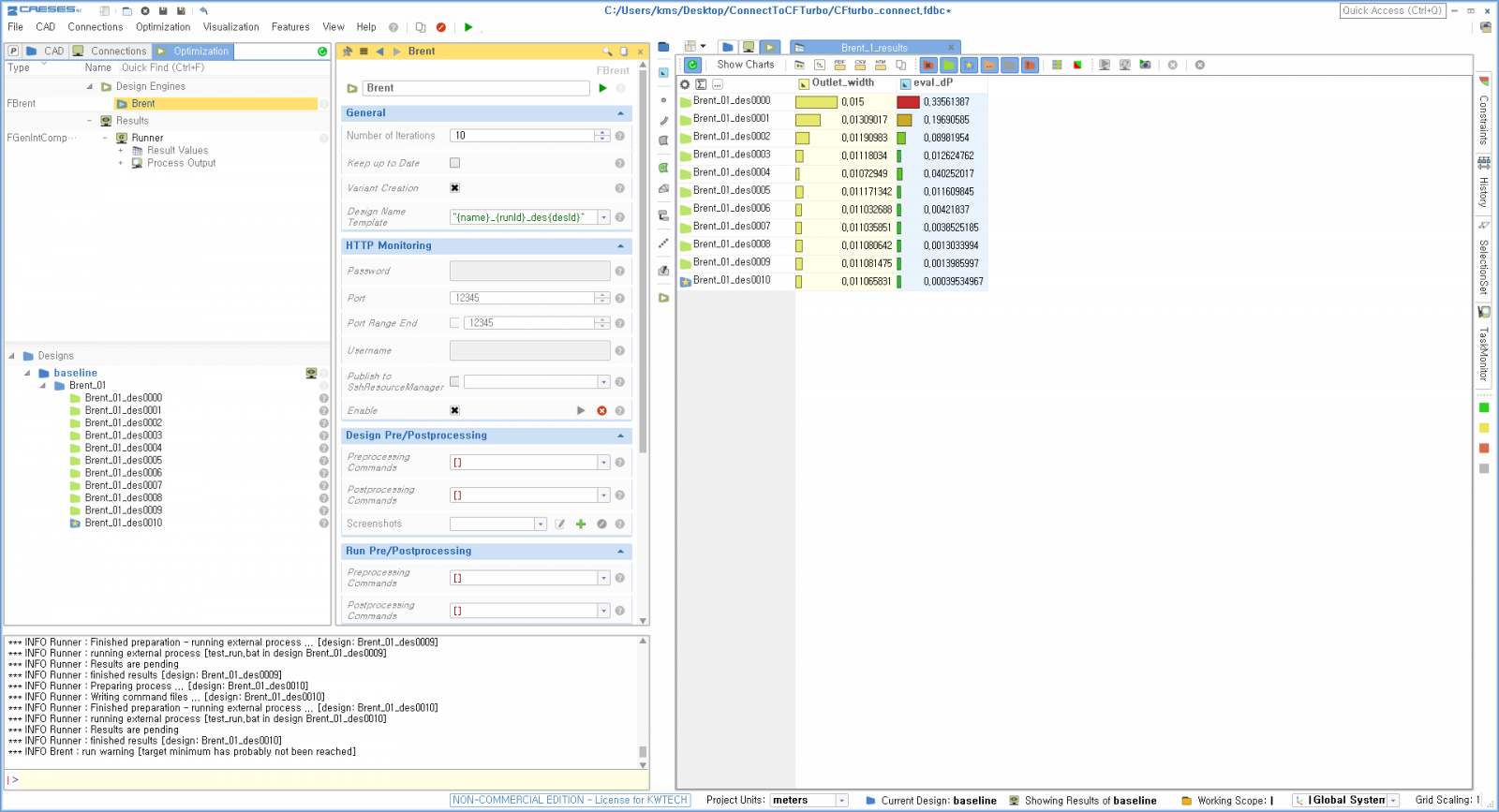Toggle the HTTP Monitoring Enable checkbox
The height and width of the screenshot is (812, 1499).
pyautogui.click(x=455, y=411)
